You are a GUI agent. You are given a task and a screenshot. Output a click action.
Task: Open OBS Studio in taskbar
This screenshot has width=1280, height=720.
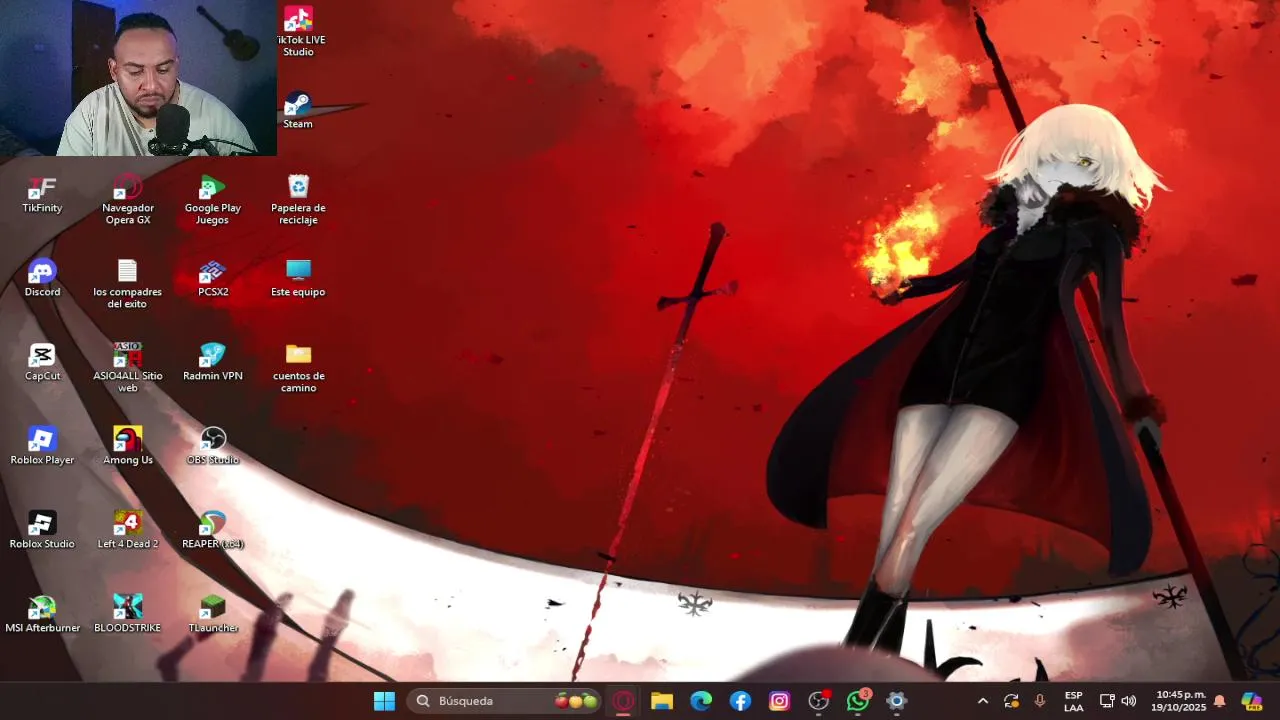pyautogui.click(x=819, y=701)
